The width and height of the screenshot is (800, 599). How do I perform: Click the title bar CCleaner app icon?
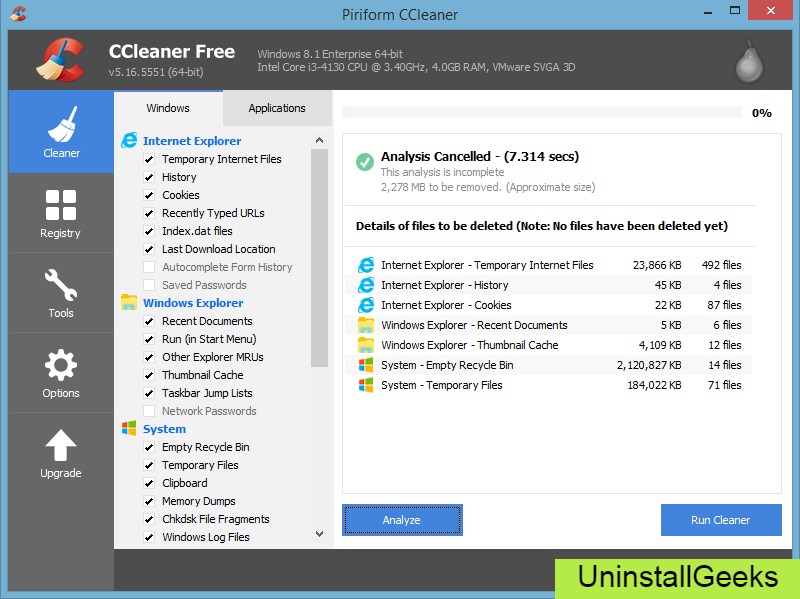click(x=18, y=12)
